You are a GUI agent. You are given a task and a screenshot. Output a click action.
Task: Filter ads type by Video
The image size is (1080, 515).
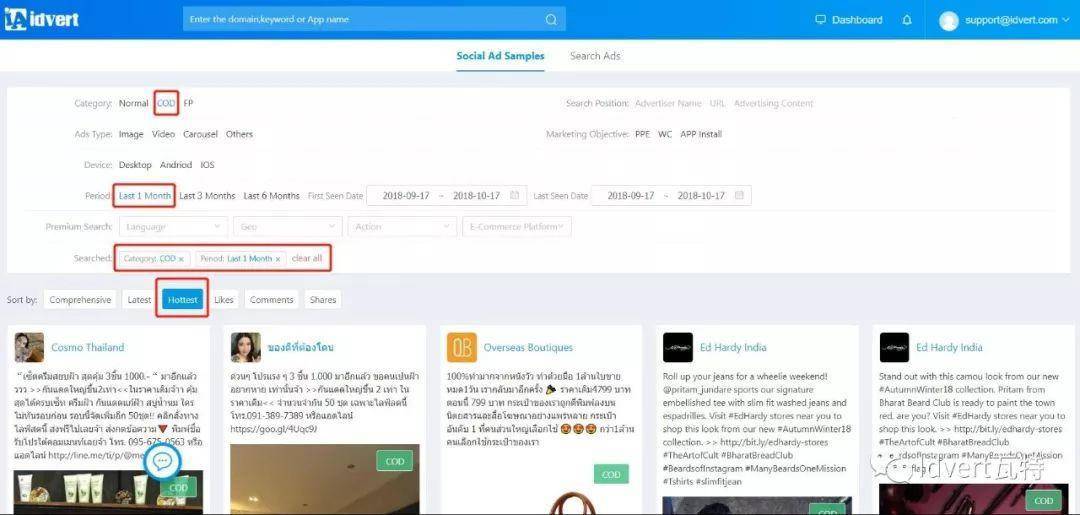click(163, 134)
